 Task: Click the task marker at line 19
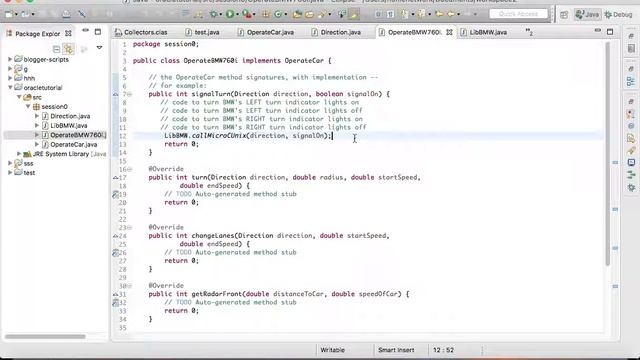pyautogui.click(x=116, y=194)
